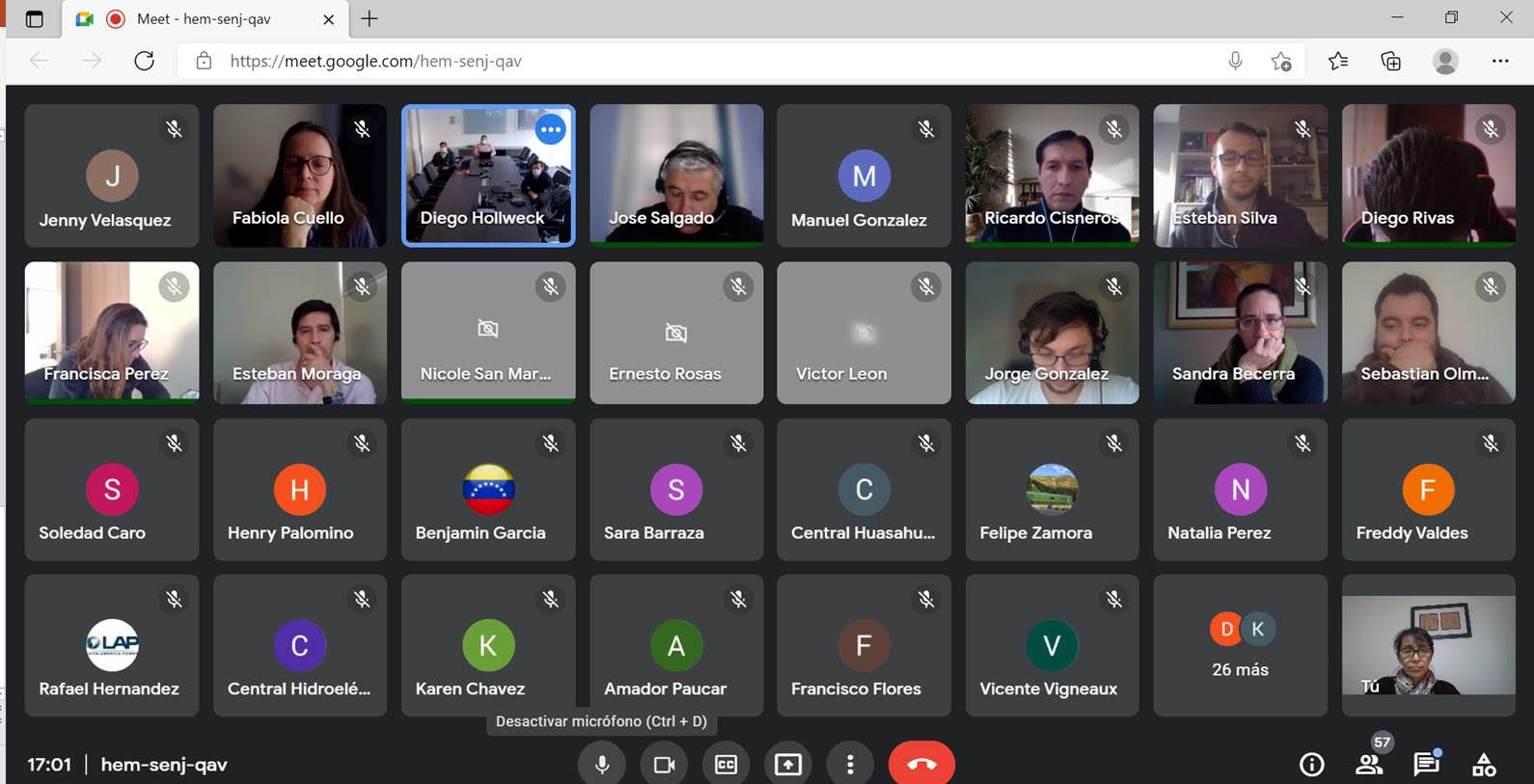This screenshot has height=784, width=1534.
Task: Click Nicole San Mar's muted microphone icon
Action: point(550,286)
